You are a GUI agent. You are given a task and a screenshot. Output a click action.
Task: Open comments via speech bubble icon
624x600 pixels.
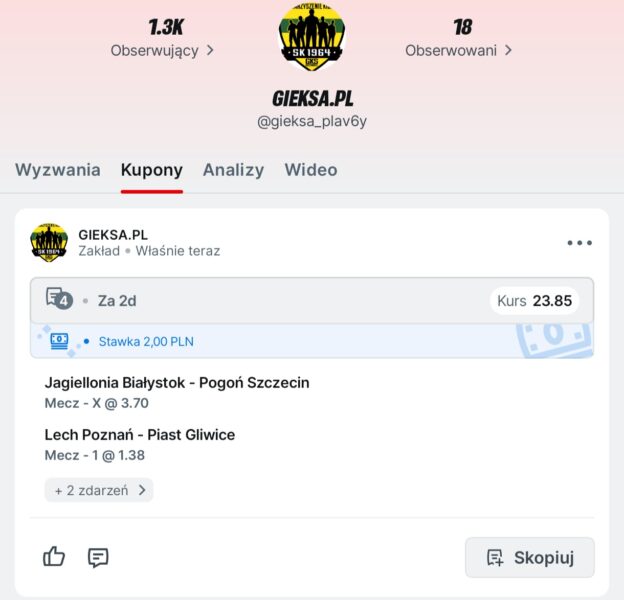(98, 557)
